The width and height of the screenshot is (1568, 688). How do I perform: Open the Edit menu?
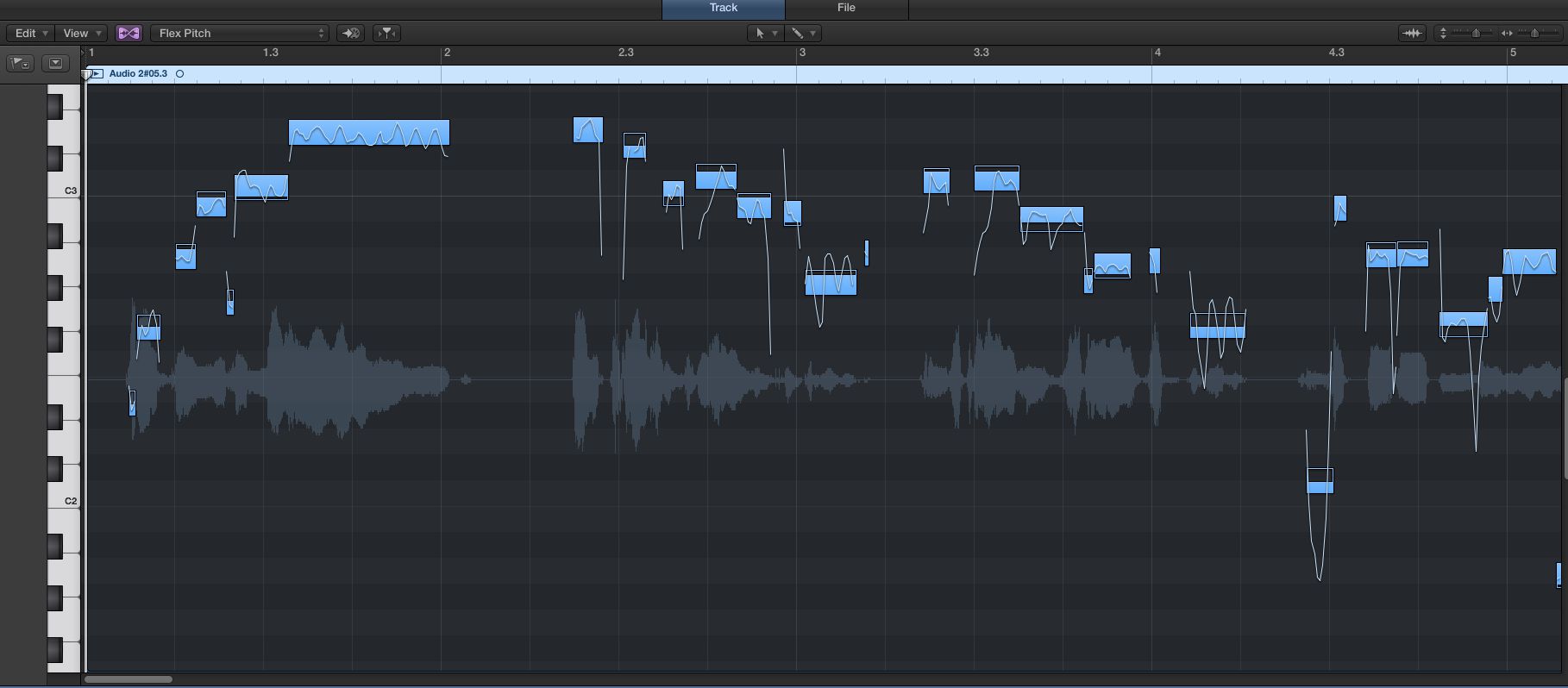pos(31,33)
